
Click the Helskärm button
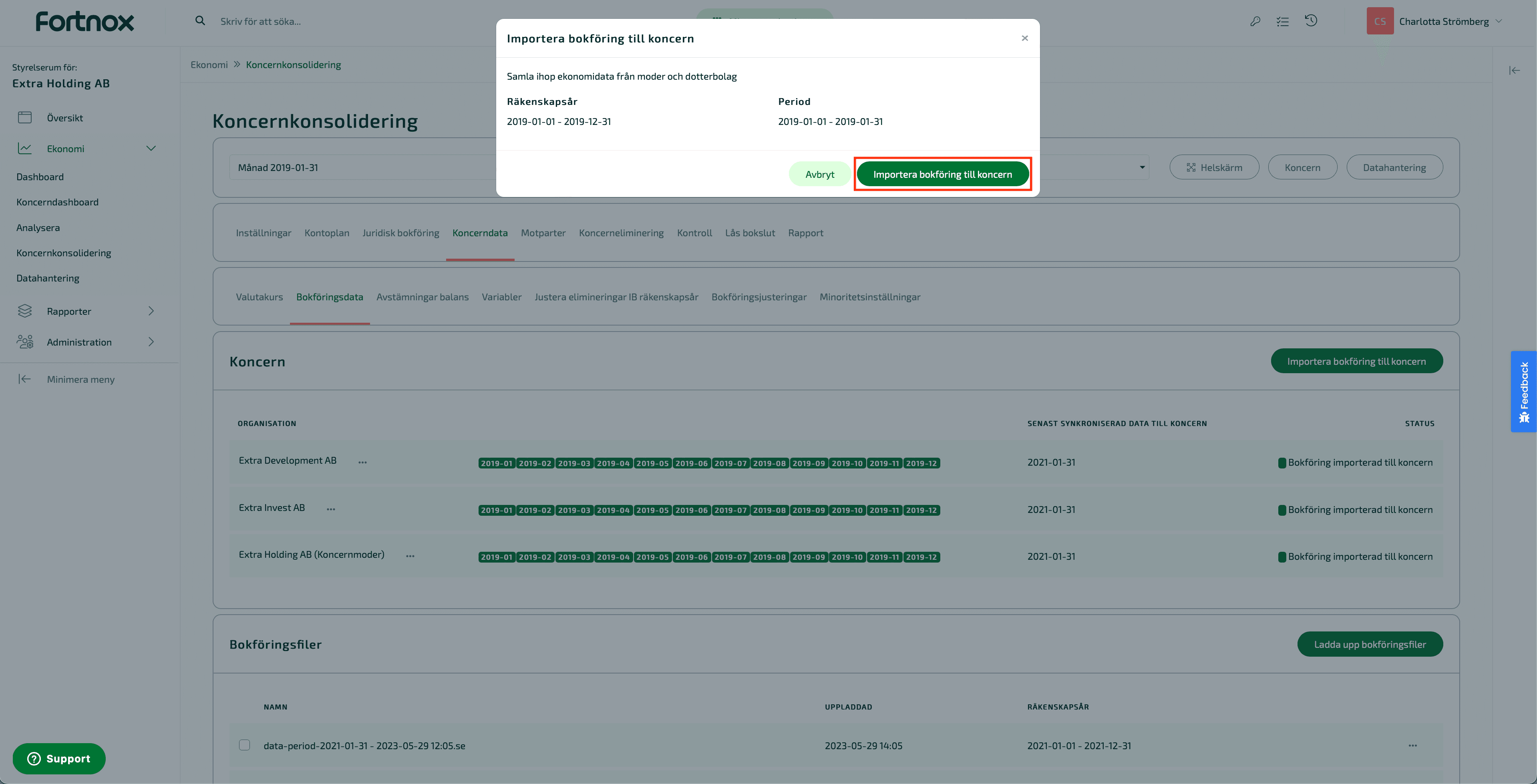click(1214, 168)
